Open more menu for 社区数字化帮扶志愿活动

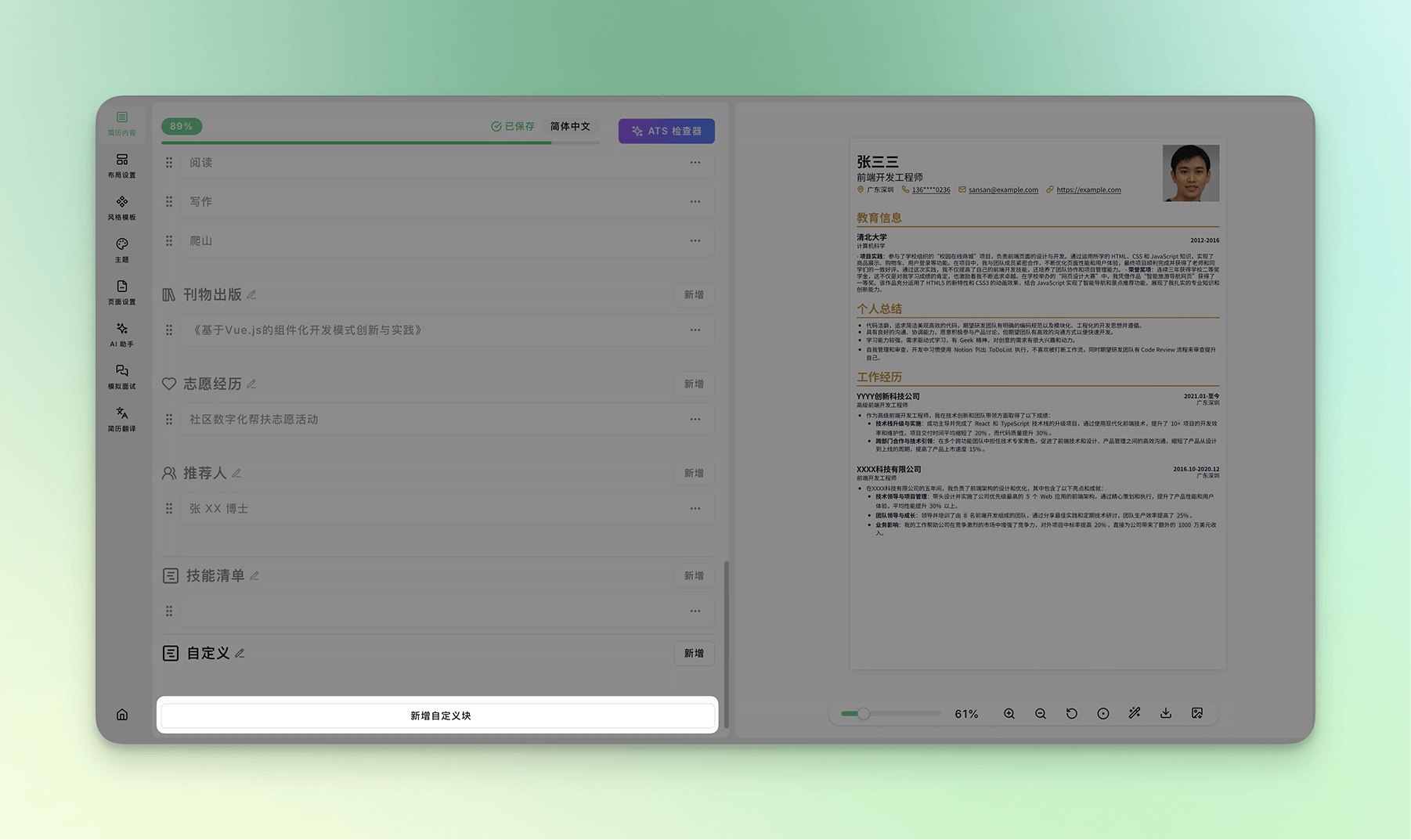click(695, 419)
